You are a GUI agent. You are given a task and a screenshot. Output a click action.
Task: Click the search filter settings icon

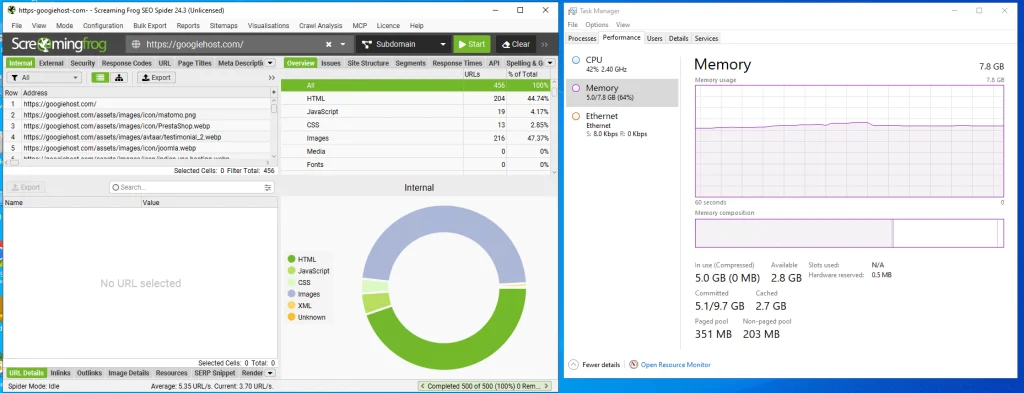[x=268, y=187]
